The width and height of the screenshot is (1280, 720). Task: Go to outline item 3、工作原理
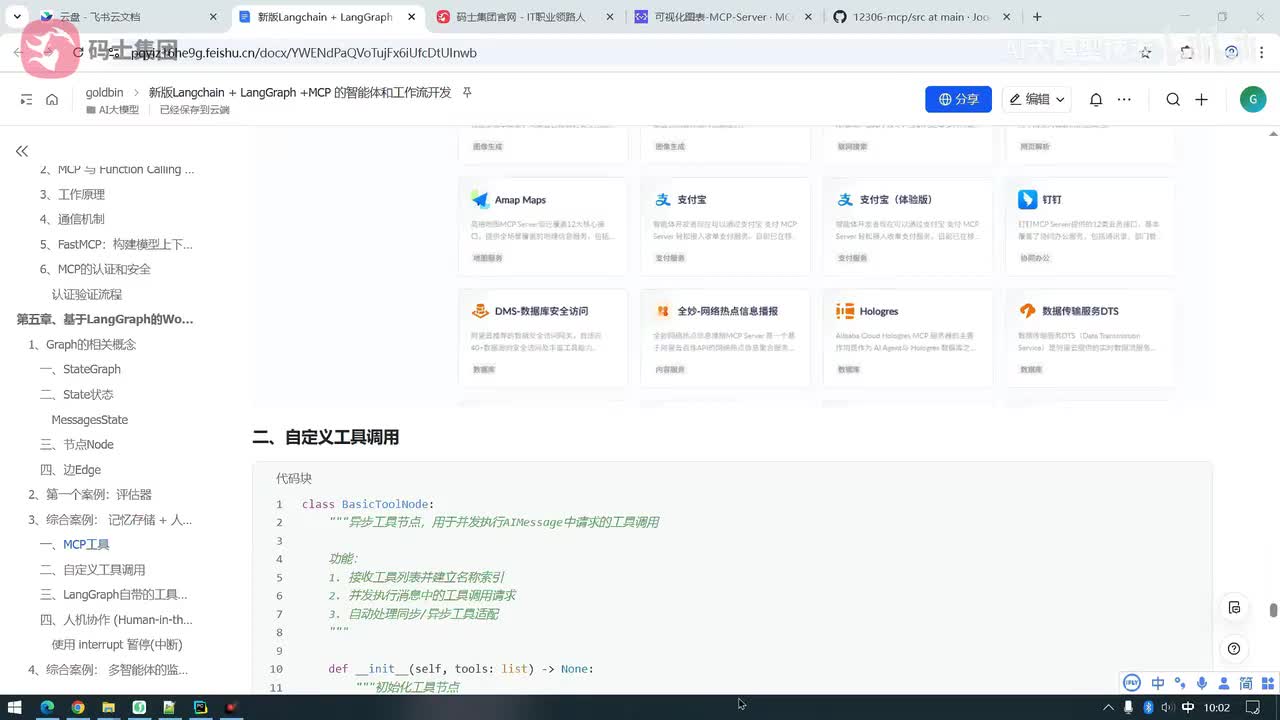(x=72, y=194)
